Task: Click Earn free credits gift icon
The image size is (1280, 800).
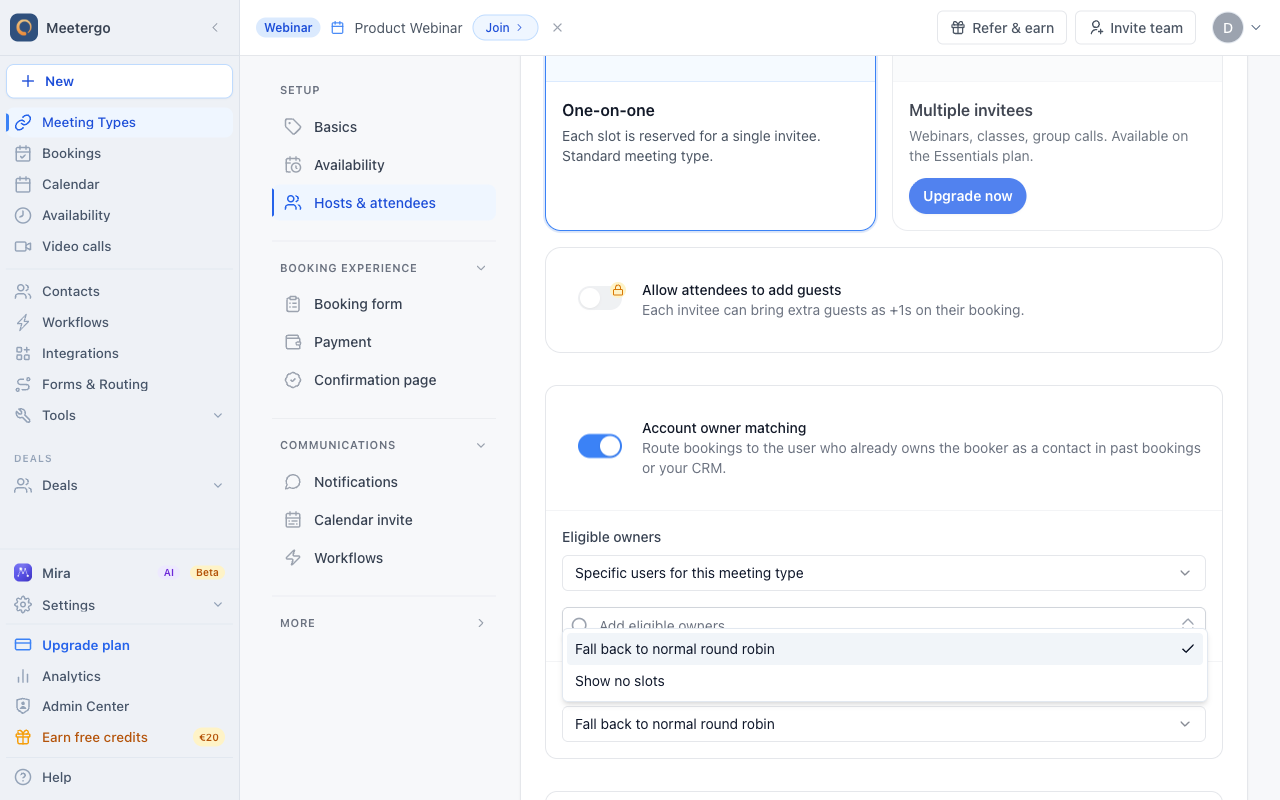Action: tap(23, 737)
